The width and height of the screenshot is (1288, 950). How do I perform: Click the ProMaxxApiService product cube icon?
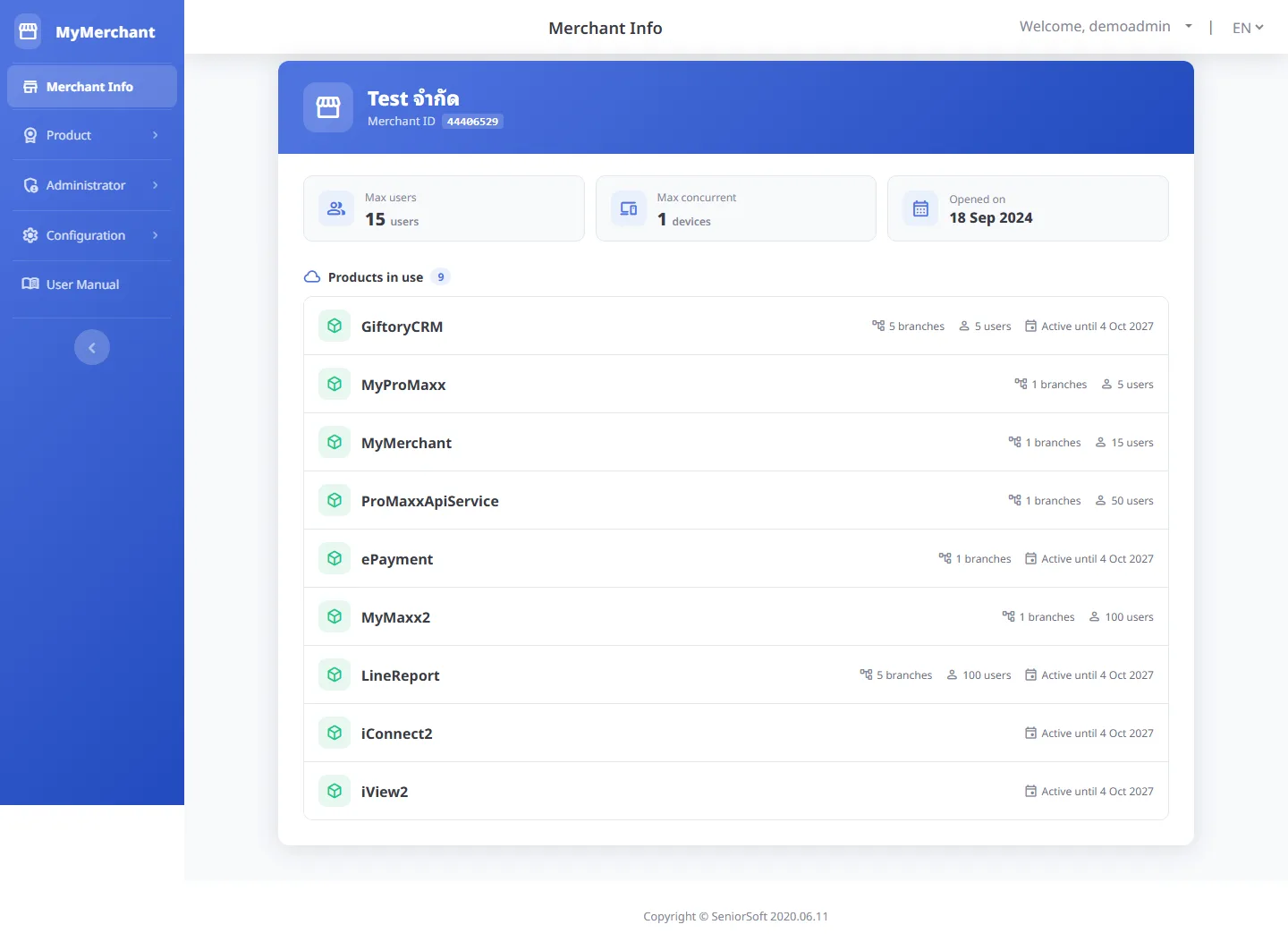click(x=335, y=500)
